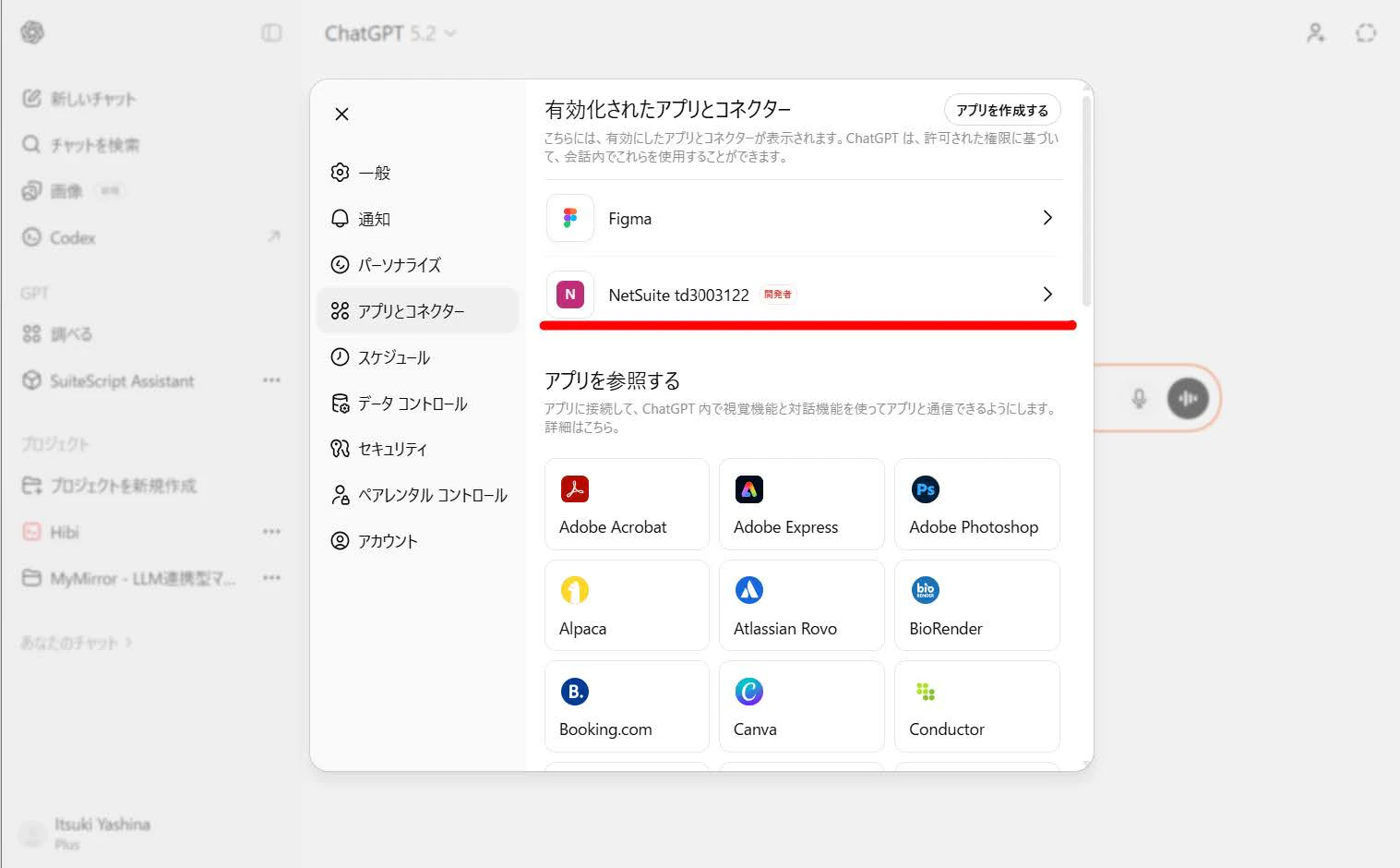Click the ChatGPT logo icon

pos(32,32)
